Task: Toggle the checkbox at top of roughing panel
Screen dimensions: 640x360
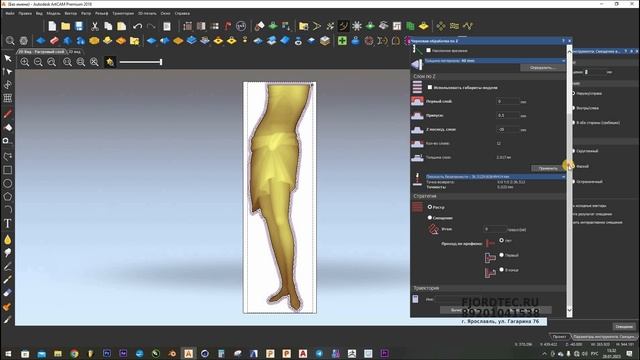Action: tap(428, 50)
